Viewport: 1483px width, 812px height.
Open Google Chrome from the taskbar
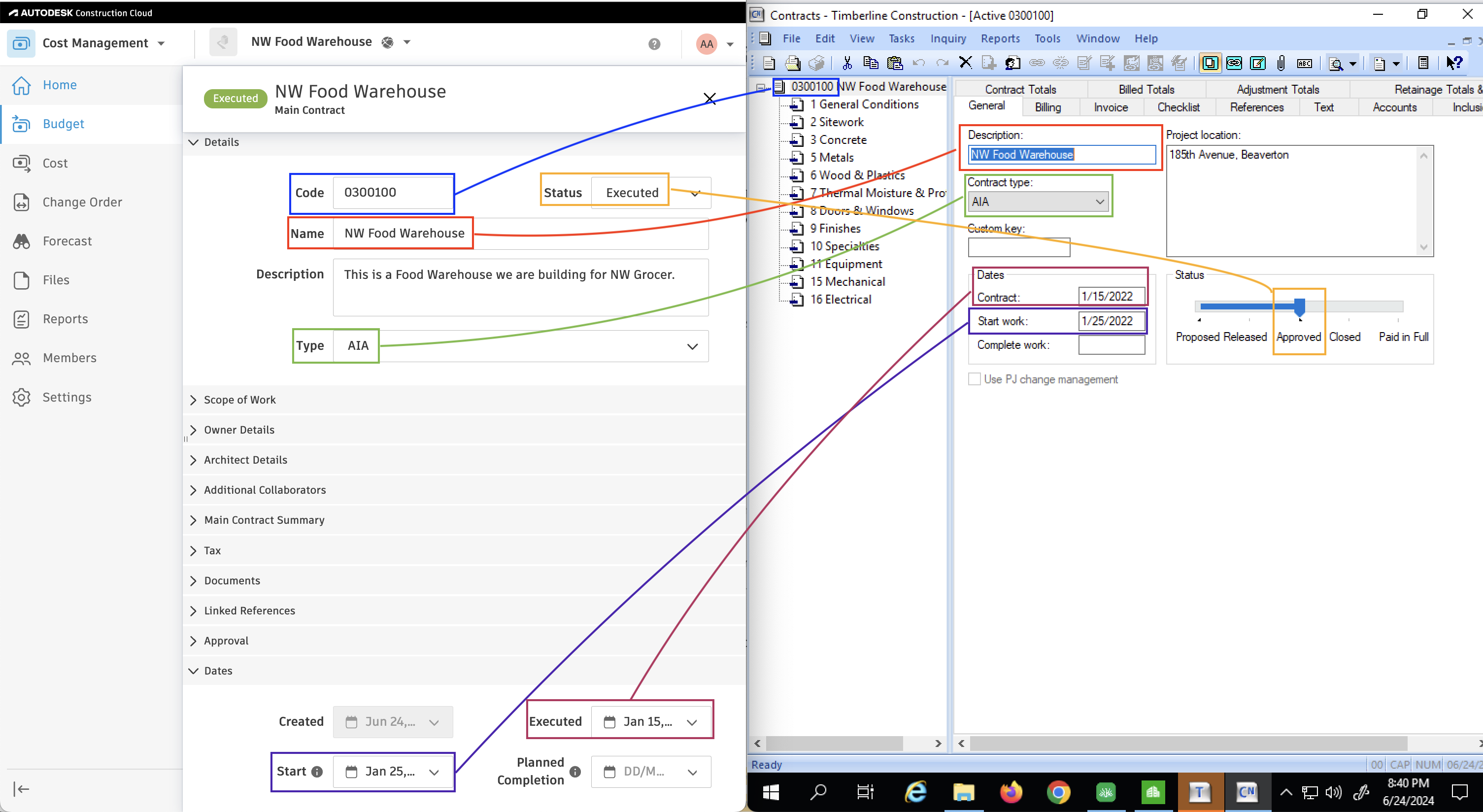point(1058,792)
